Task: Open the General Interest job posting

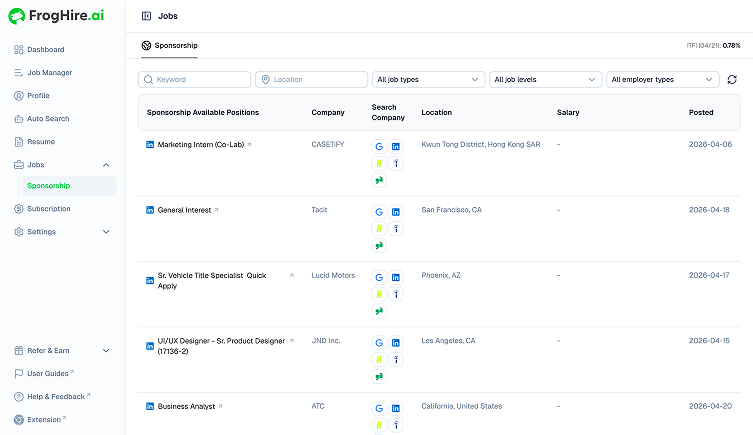Action: tap(184, 210)
